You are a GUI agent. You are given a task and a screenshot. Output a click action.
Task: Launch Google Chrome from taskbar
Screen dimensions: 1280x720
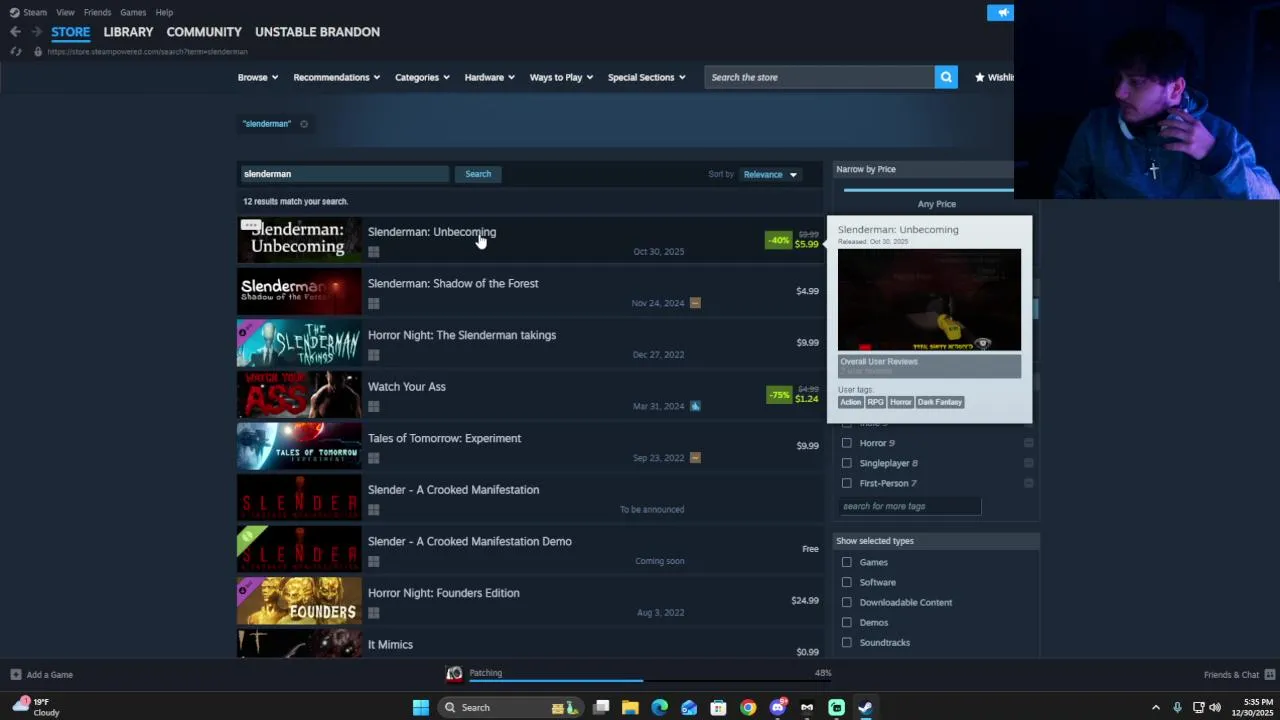(748, 708)
